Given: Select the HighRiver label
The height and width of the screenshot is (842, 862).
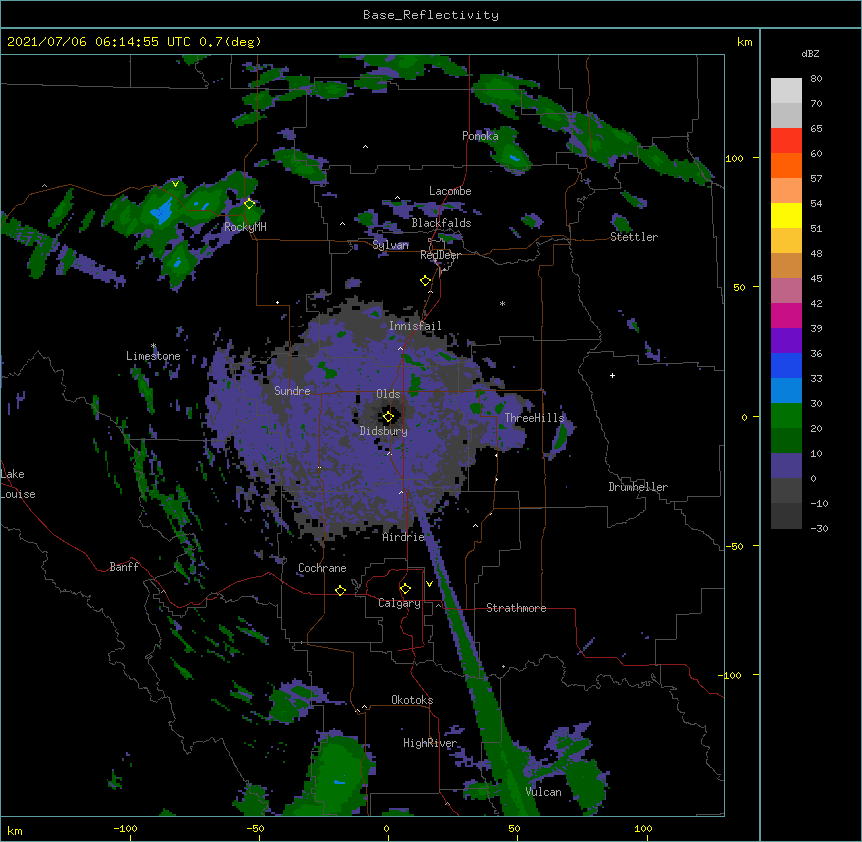Looking at the screenshot, I should [x=430, y=743].
